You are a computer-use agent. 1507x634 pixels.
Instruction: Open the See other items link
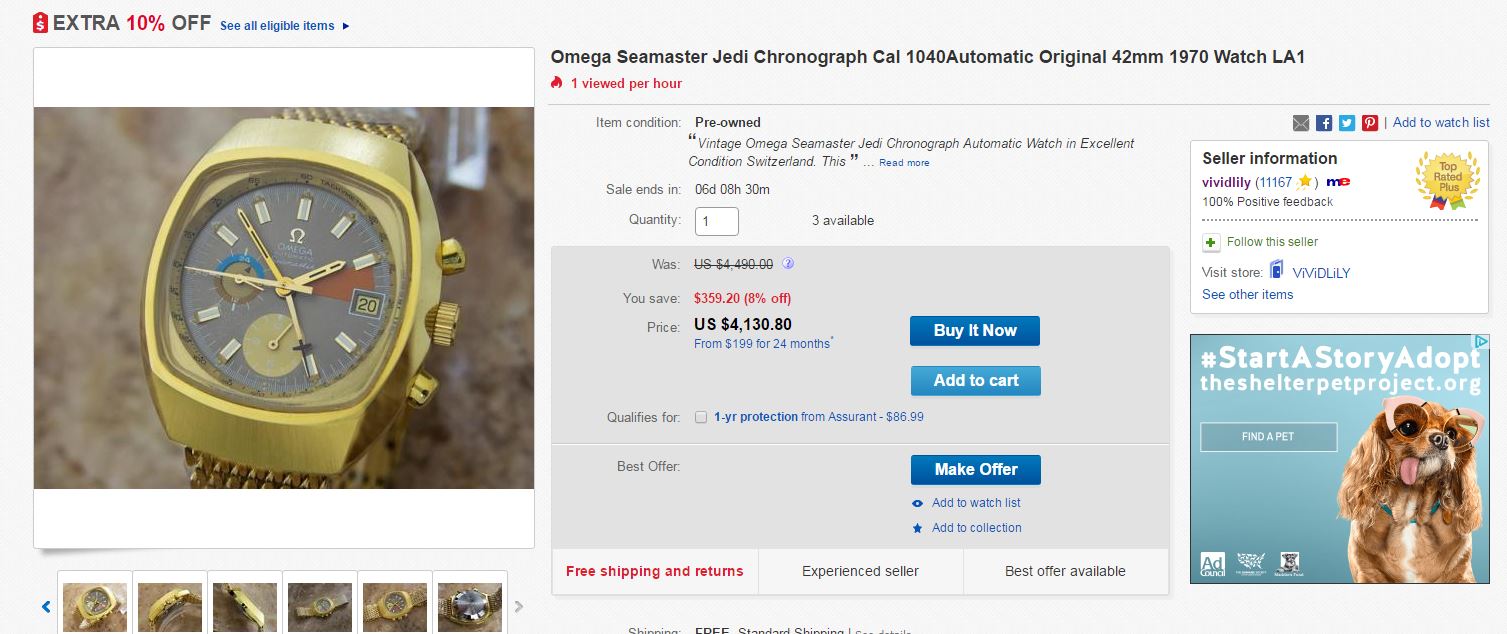(x=1247, y=295)
